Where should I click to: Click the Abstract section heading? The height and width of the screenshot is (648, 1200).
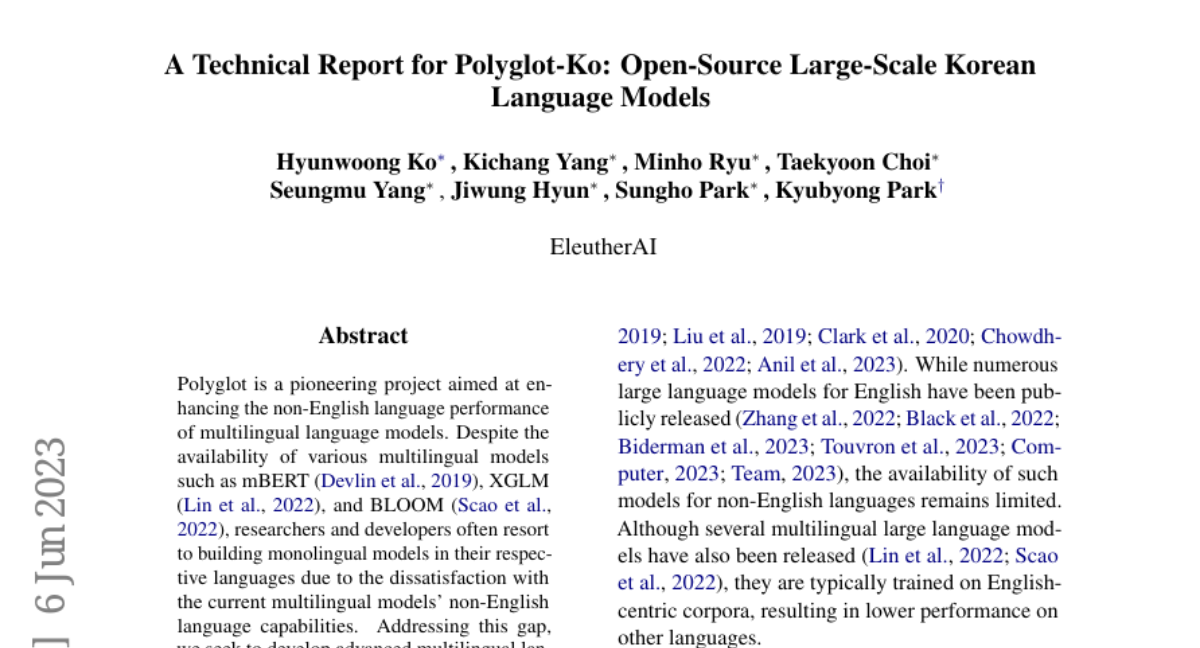point(363,336)
